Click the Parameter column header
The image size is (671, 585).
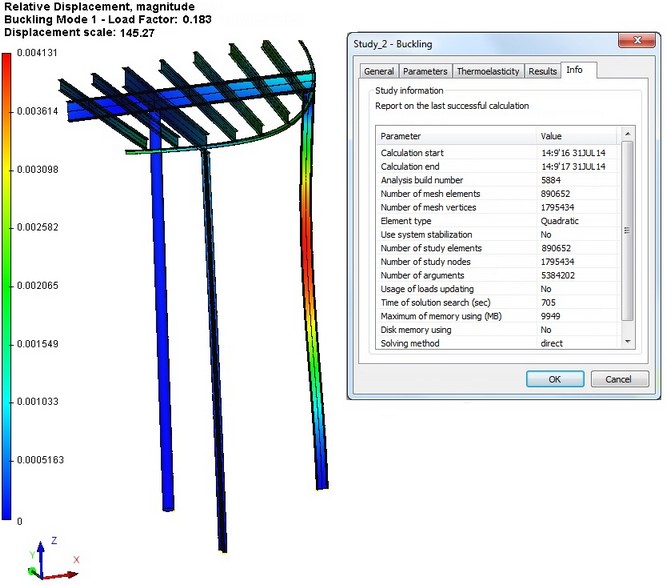[456, 135]
